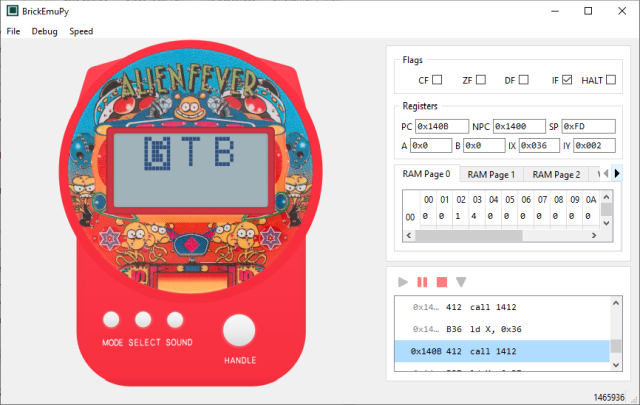Select RAM cell under column 00
The width and height of the screenshot is (640, 405).
pyautogui.click(x=428, y=216)
